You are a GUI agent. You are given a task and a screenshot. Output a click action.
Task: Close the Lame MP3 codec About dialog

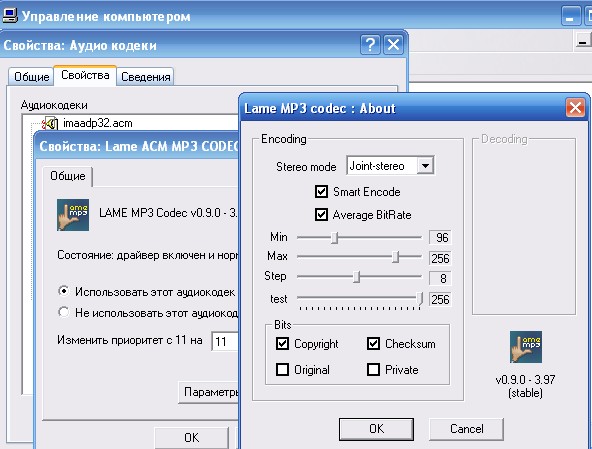[x=575, y=108]
